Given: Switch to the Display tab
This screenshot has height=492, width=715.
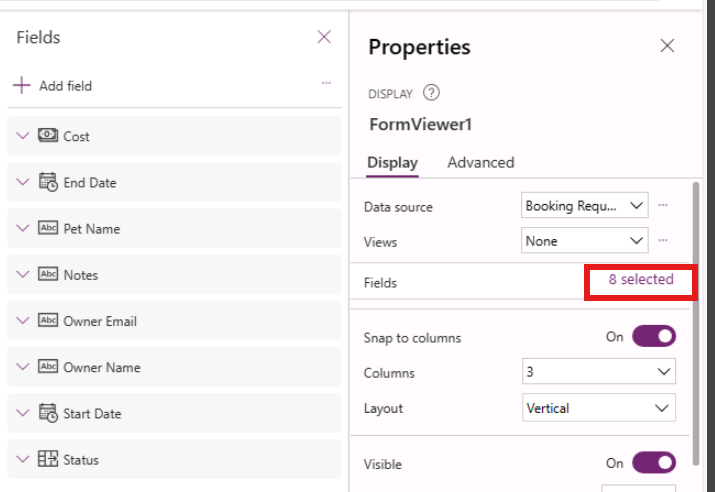Looking at the screenshot, I should [x=392, y=163].
